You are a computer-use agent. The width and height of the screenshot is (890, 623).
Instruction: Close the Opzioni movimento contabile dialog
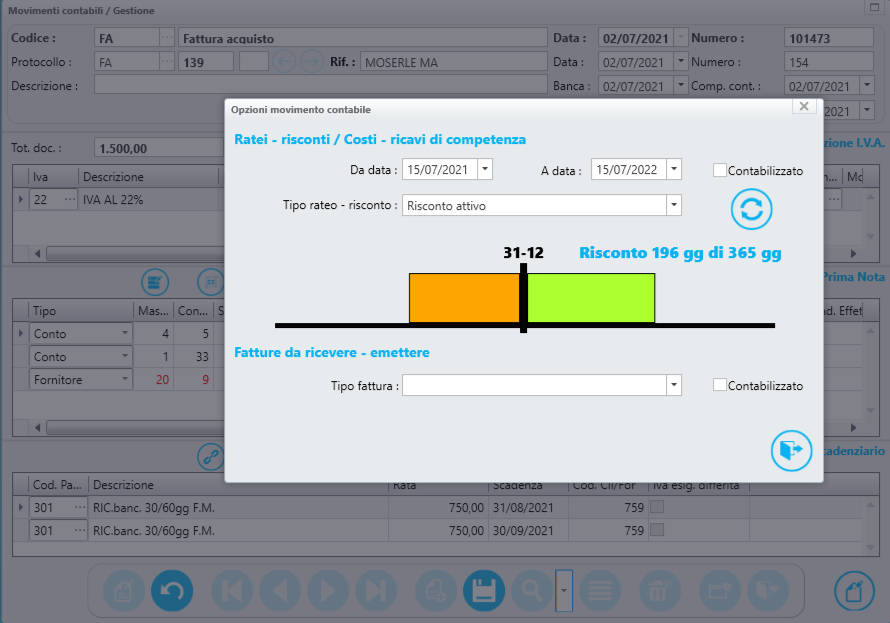(x=804, y=106)
